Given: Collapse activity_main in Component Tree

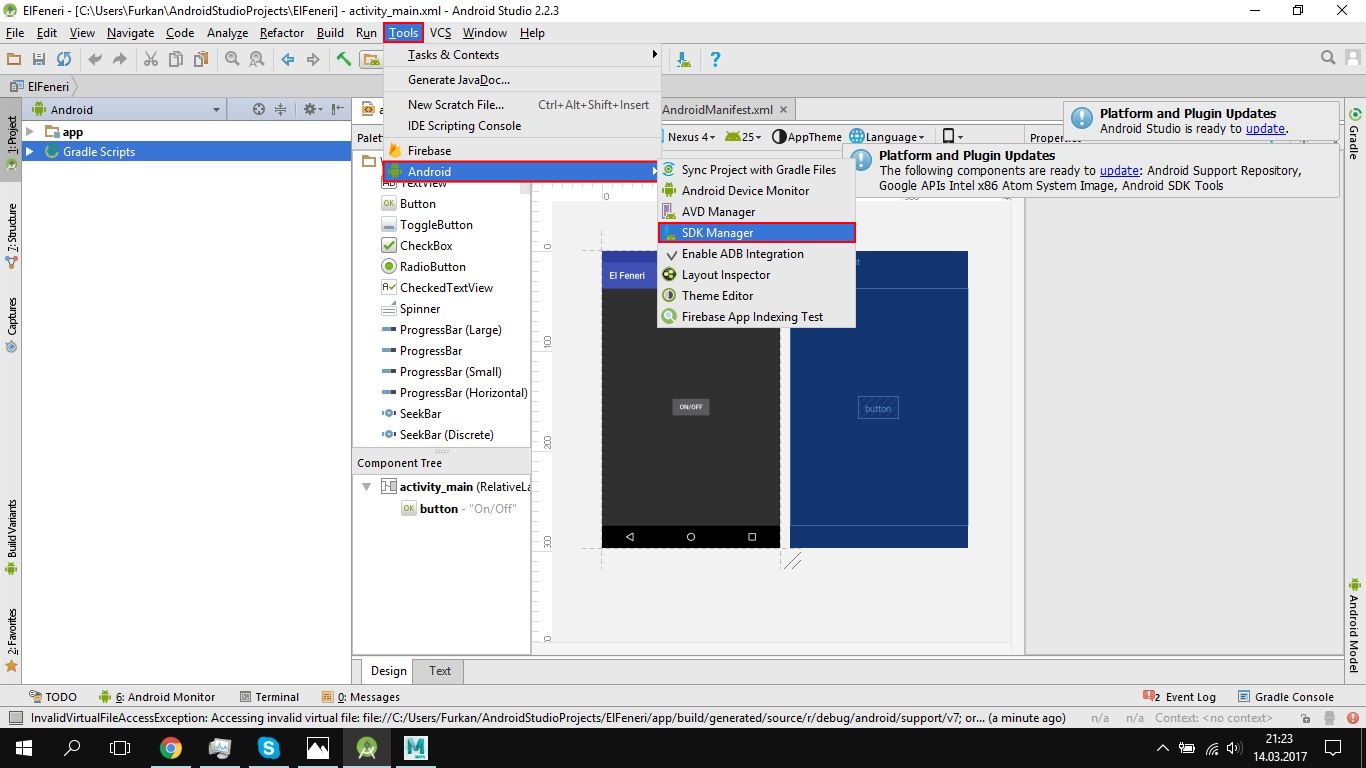Looking at the screenshot, I should coord(366,487).
